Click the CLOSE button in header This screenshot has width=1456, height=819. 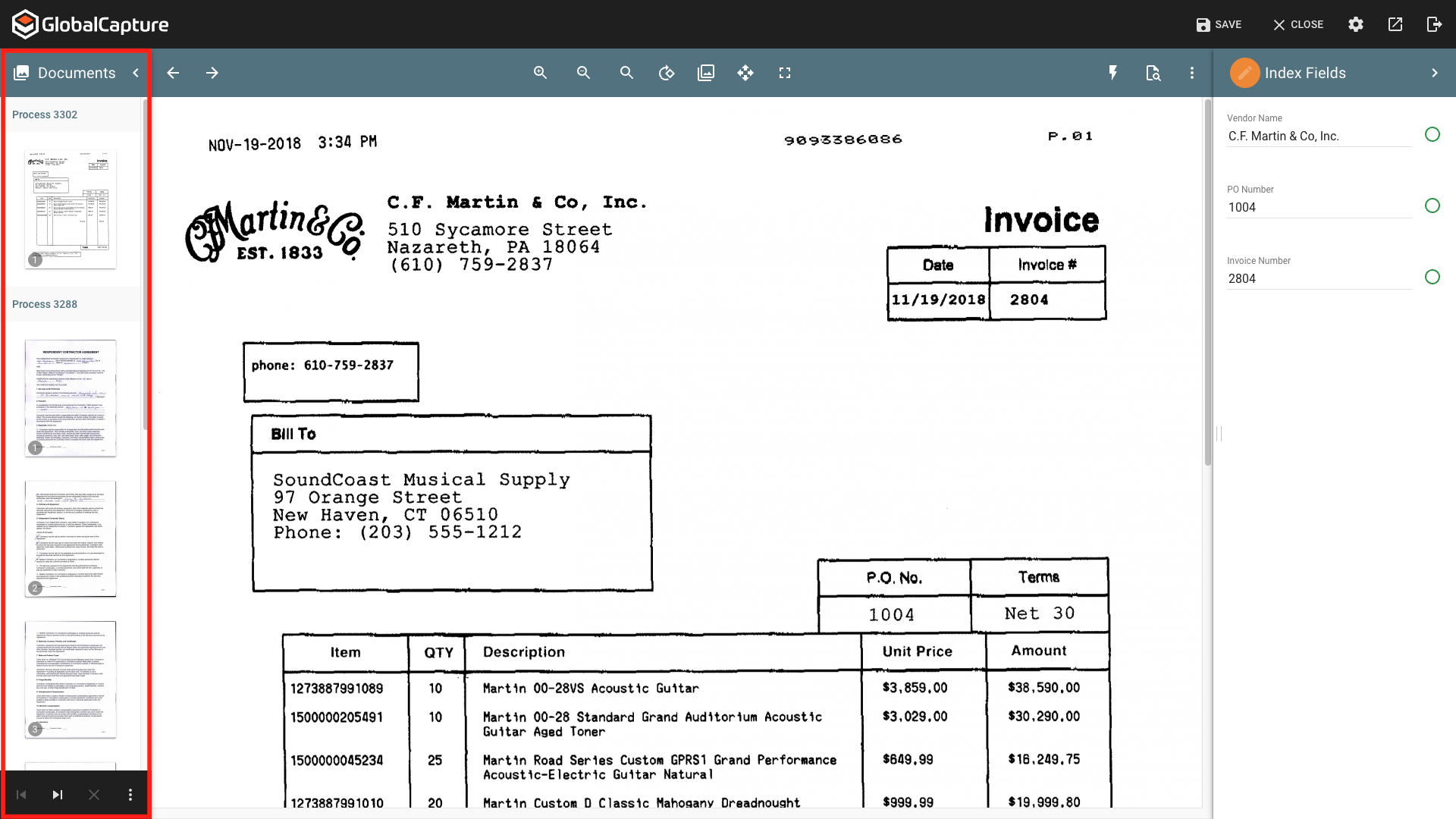1298,24
